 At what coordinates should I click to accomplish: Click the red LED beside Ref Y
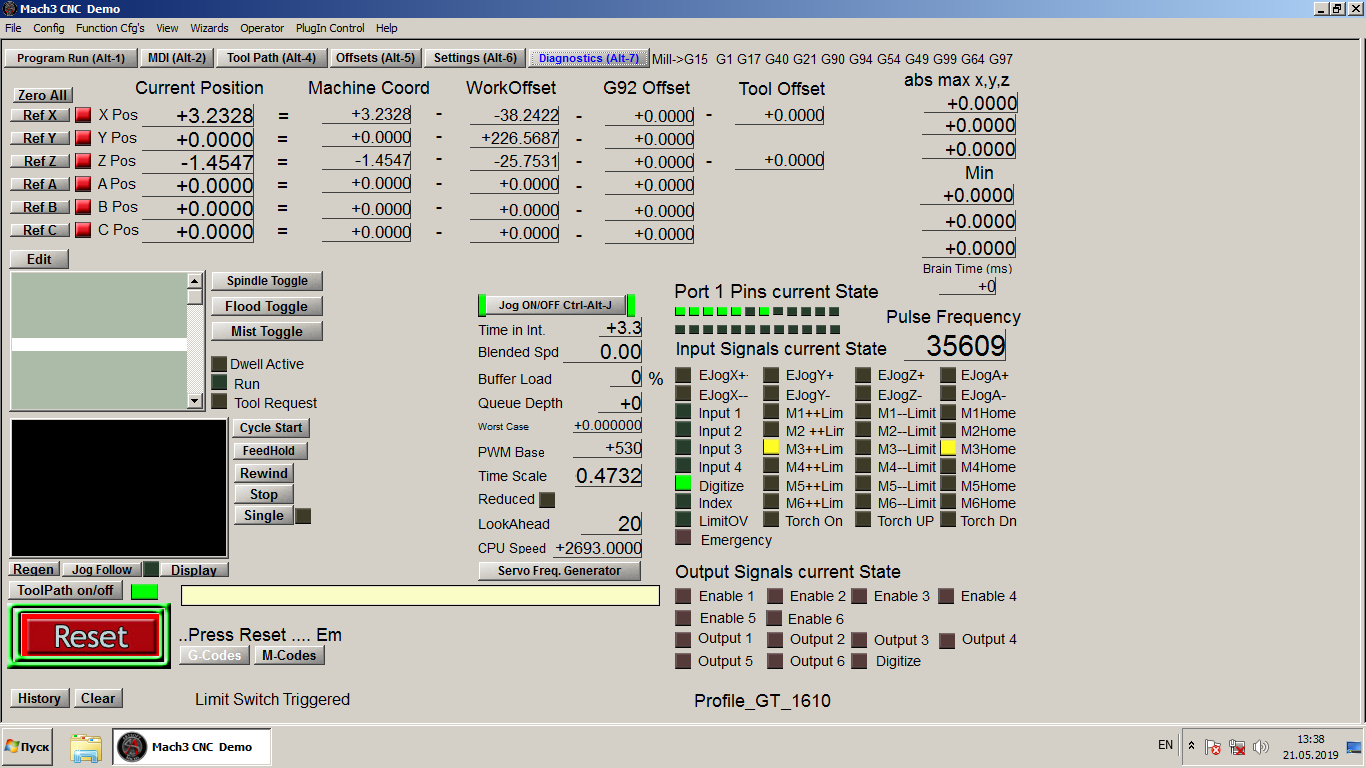(83, 138)
